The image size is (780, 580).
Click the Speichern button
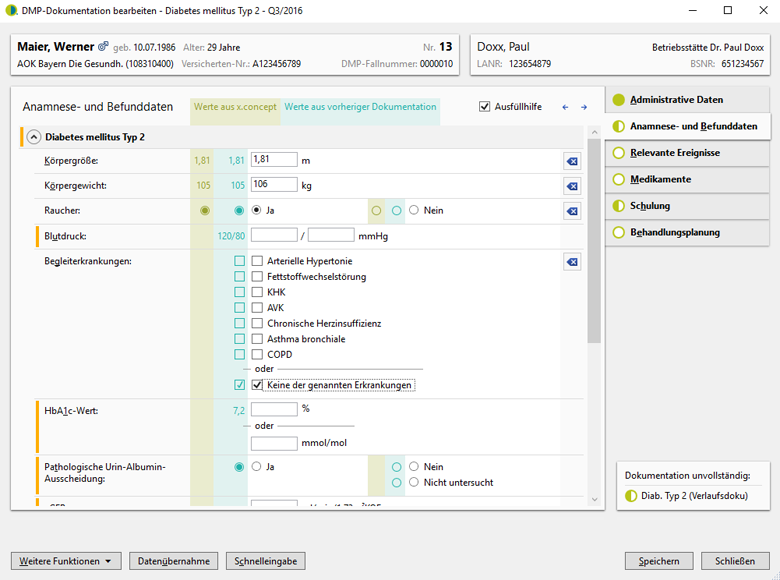pyautogui.click(x=659, y=561)
